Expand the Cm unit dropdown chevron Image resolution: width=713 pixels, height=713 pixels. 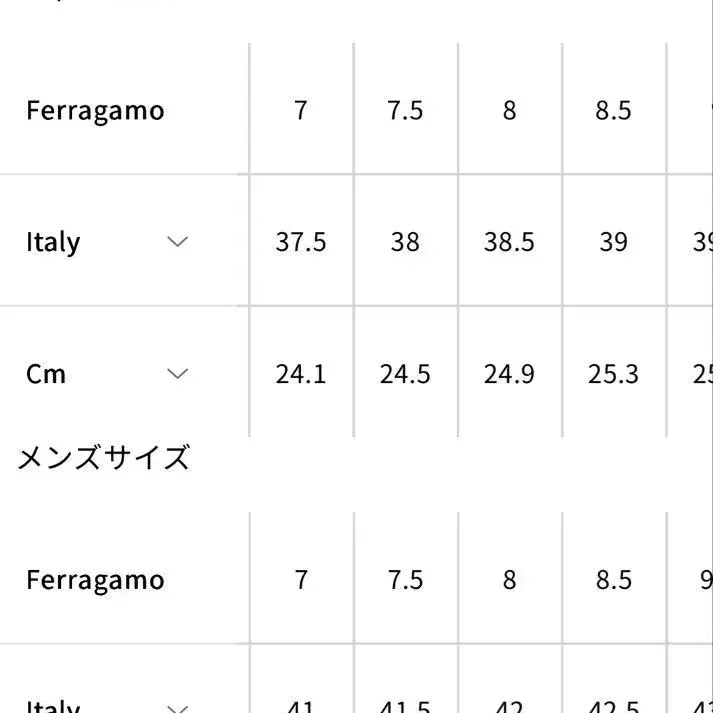click(x=177, y=373)
